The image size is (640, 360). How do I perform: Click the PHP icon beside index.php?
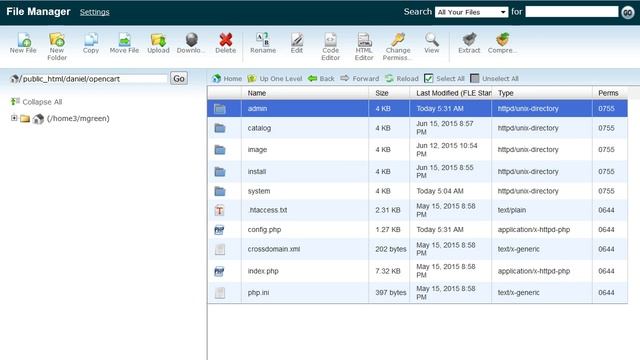coord(220,271)
